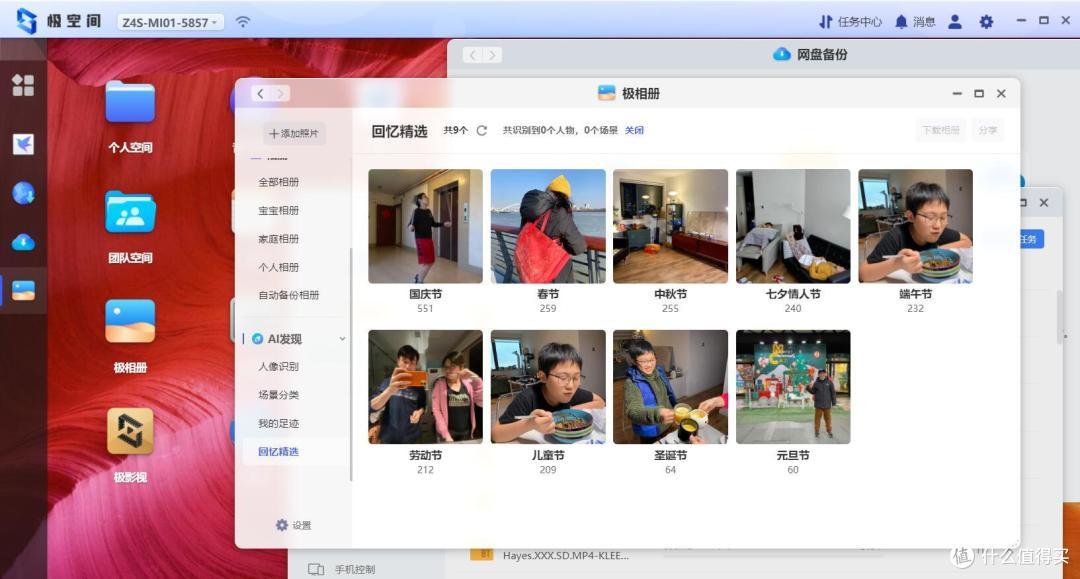The height and width of the screenshot is (579, 1080).
Task: Open the app grid icon in left dock
Action: 23,85
